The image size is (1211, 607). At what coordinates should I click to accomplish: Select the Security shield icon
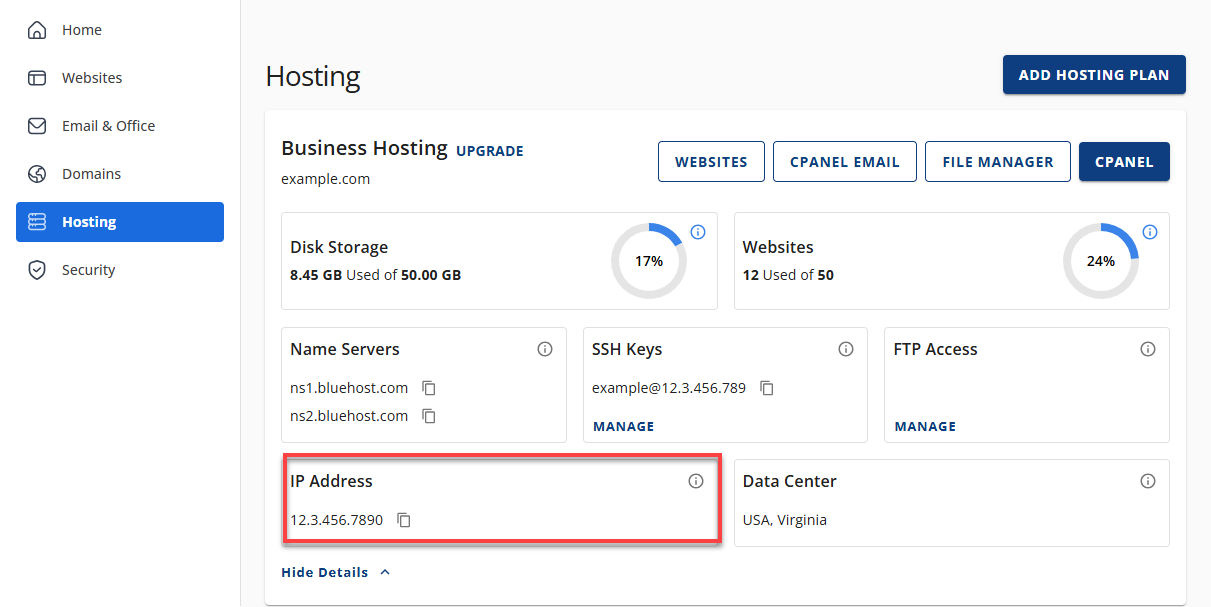37,269
